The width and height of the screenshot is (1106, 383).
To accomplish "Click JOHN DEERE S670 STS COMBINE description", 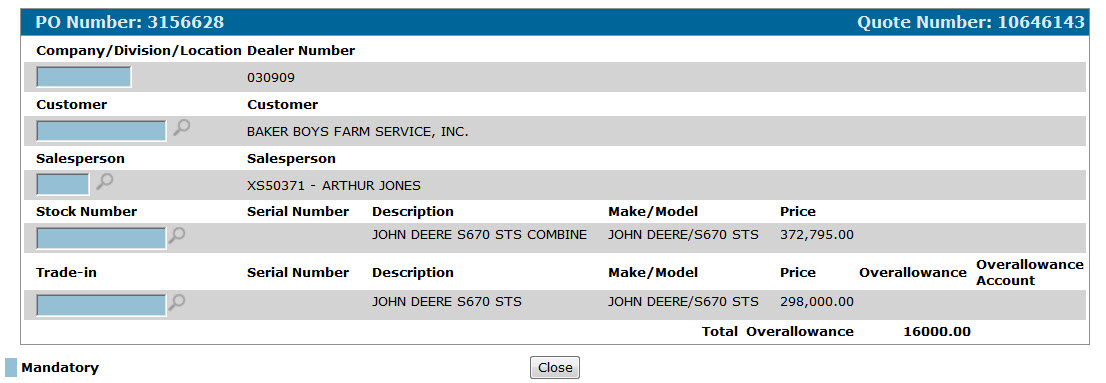I will coord(480,235).
